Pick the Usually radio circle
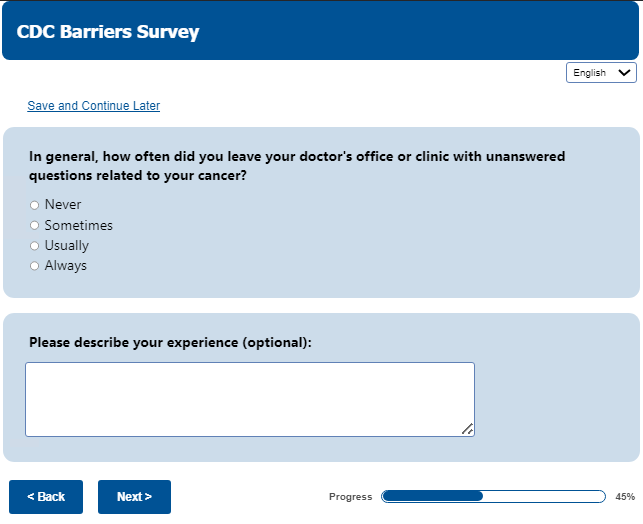This screenshot has width=643, height=524. 35,246
